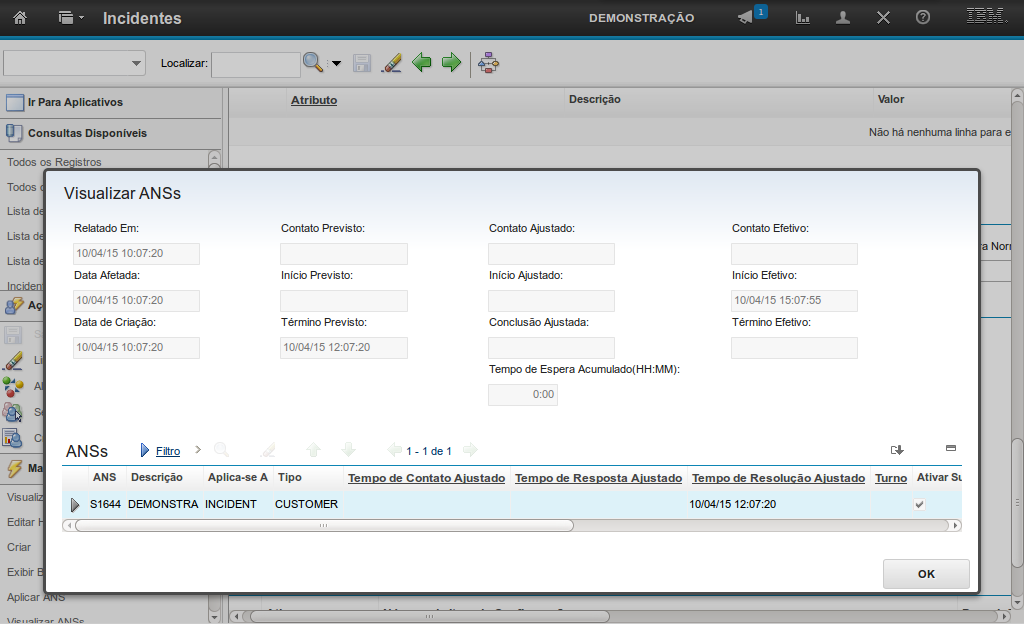Sort by Tempo de Resolução Ajustado column
Viewport: 1024px width, 624px height.
(778, 478)
